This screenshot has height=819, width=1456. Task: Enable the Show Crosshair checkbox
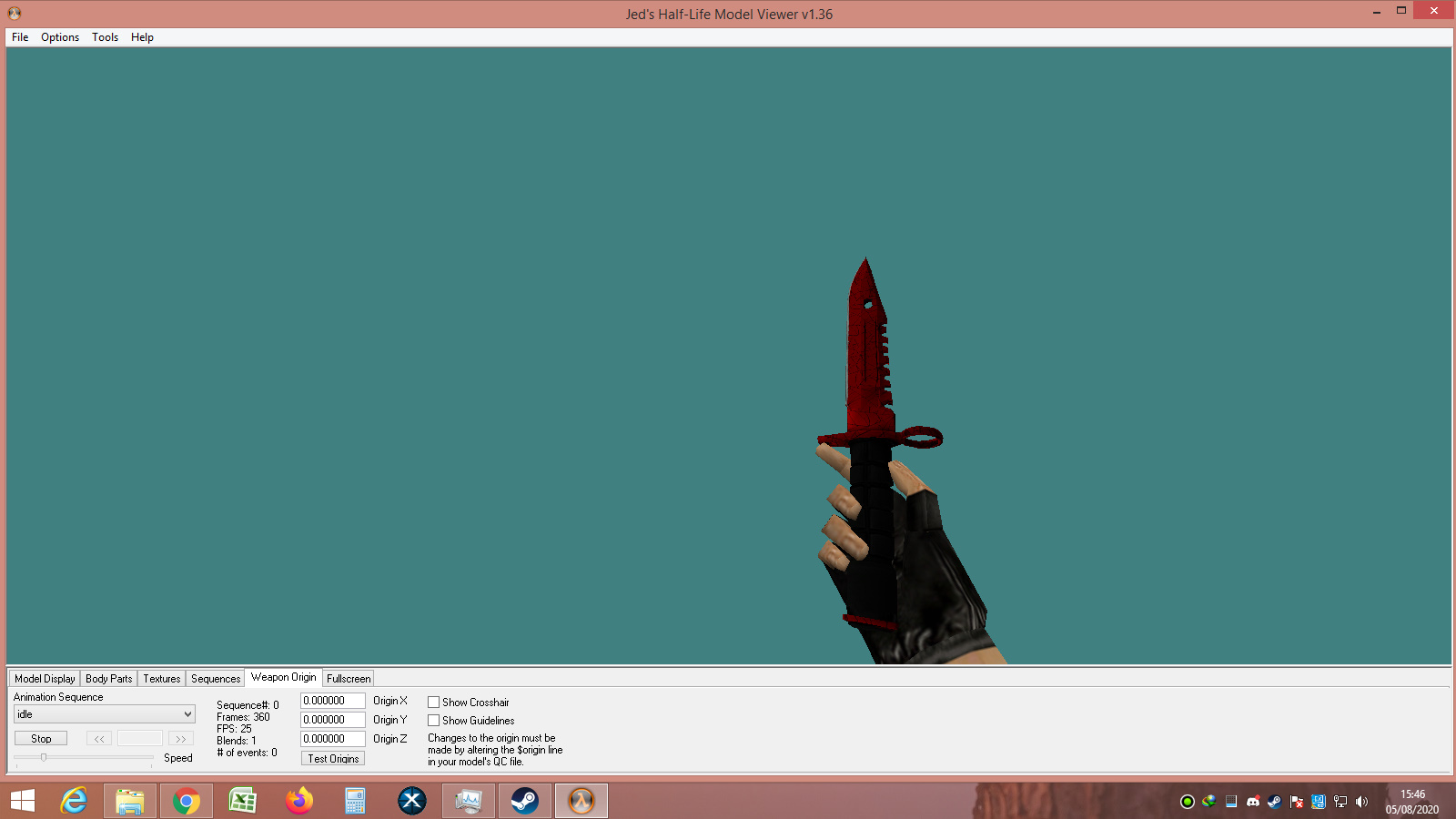click(434, 703)
